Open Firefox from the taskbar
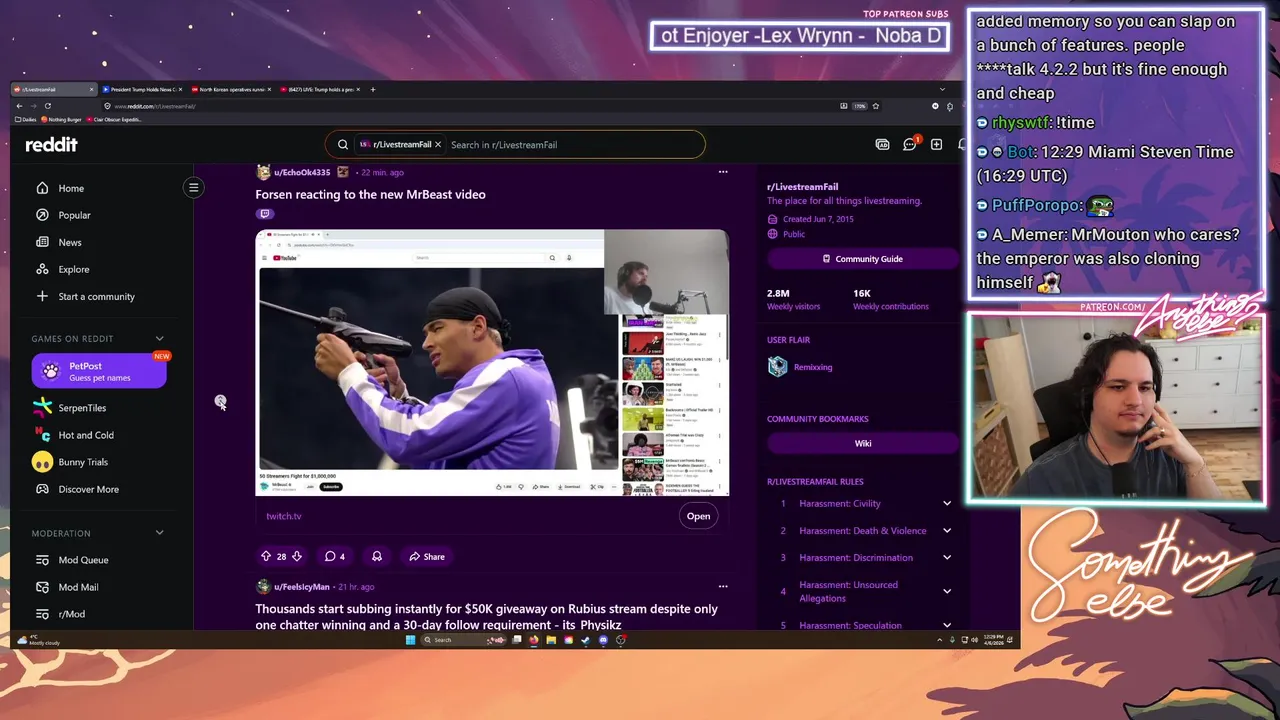This screenshot has width=1280, height=720. point(534,640)
